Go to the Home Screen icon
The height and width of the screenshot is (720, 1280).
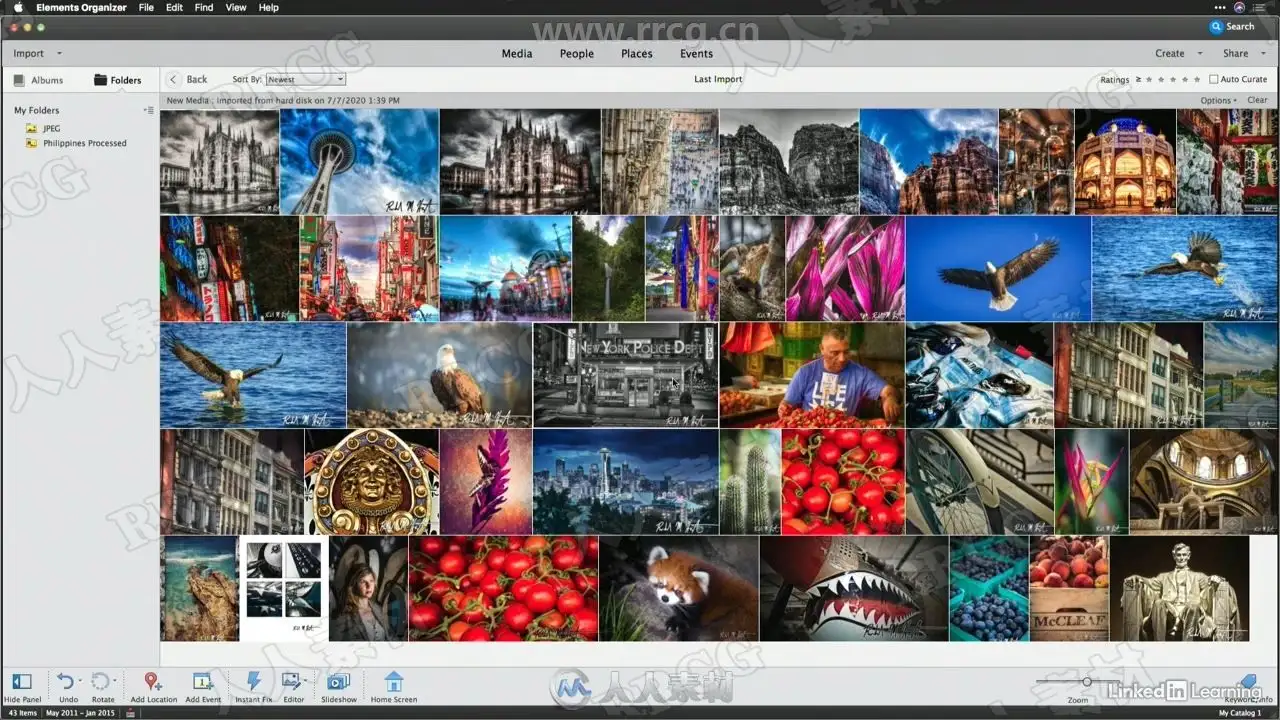click(394, 681)
